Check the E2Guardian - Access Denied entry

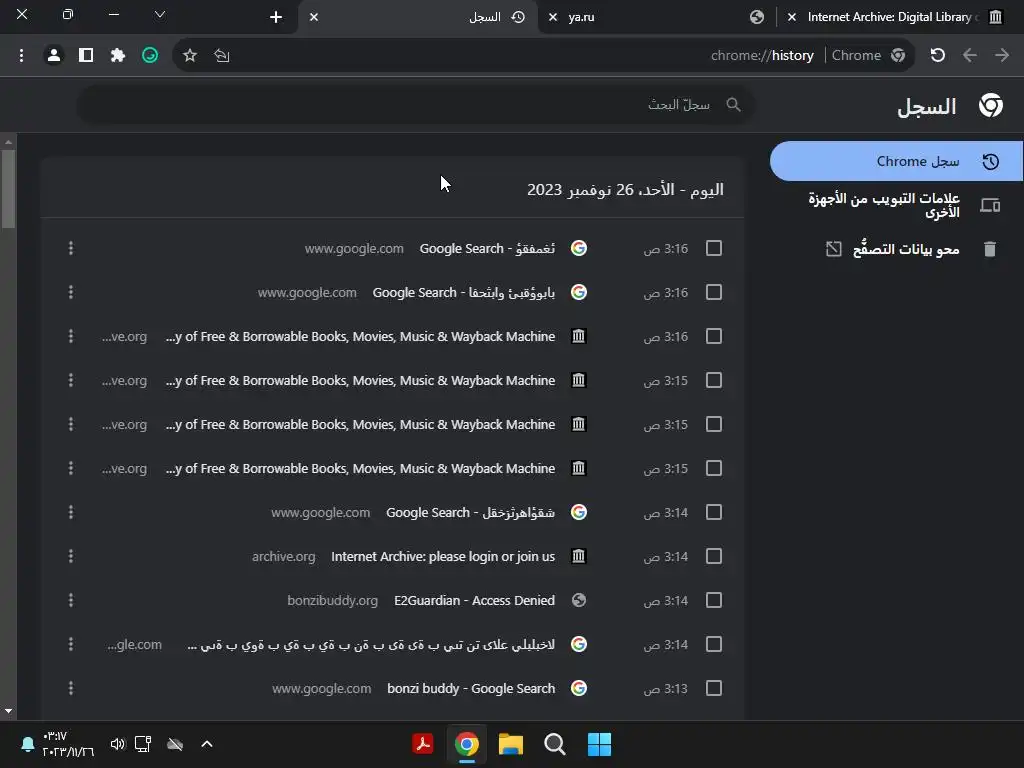click(714, 600)
